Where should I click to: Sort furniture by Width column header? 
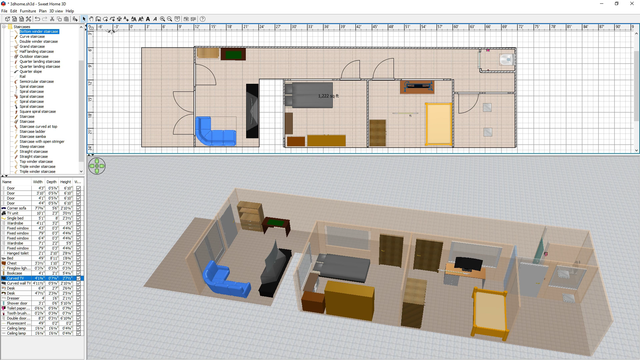tap(38, 182)
